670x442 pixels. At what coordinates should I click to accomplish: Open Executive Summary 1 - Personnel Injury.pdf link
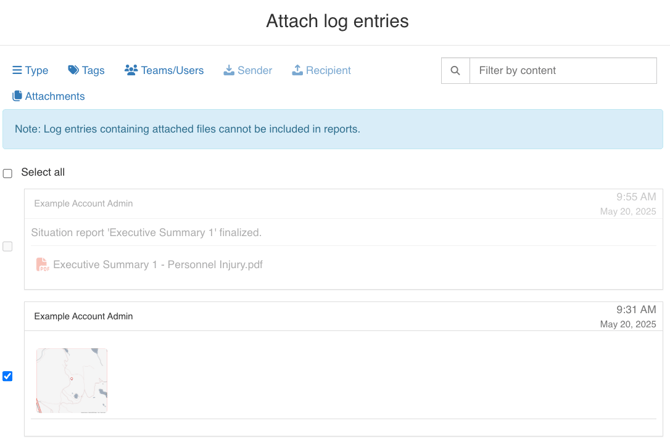click(x=157, y=265)
